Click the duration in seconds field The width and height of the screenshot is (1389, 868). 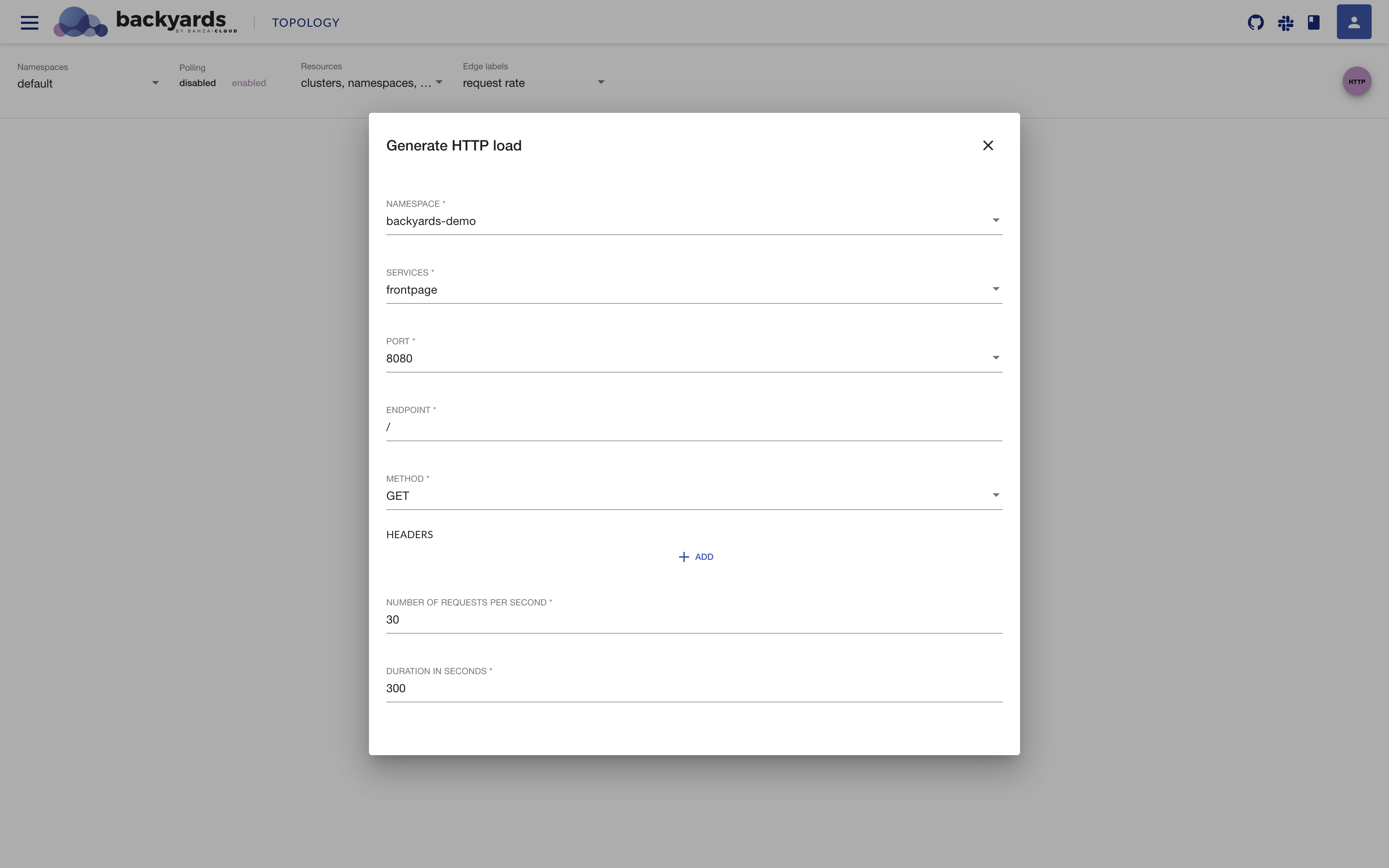pyautogui.click(x=694, y=688)
